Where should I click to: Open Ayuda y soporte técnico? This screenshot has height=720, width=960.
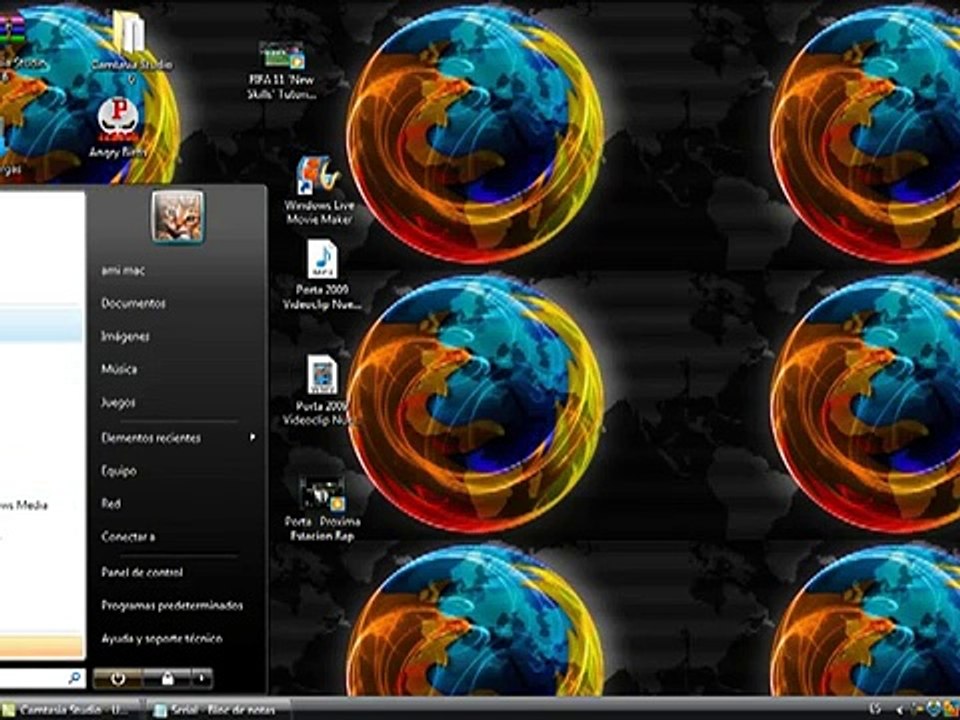[x=162, y=639]
